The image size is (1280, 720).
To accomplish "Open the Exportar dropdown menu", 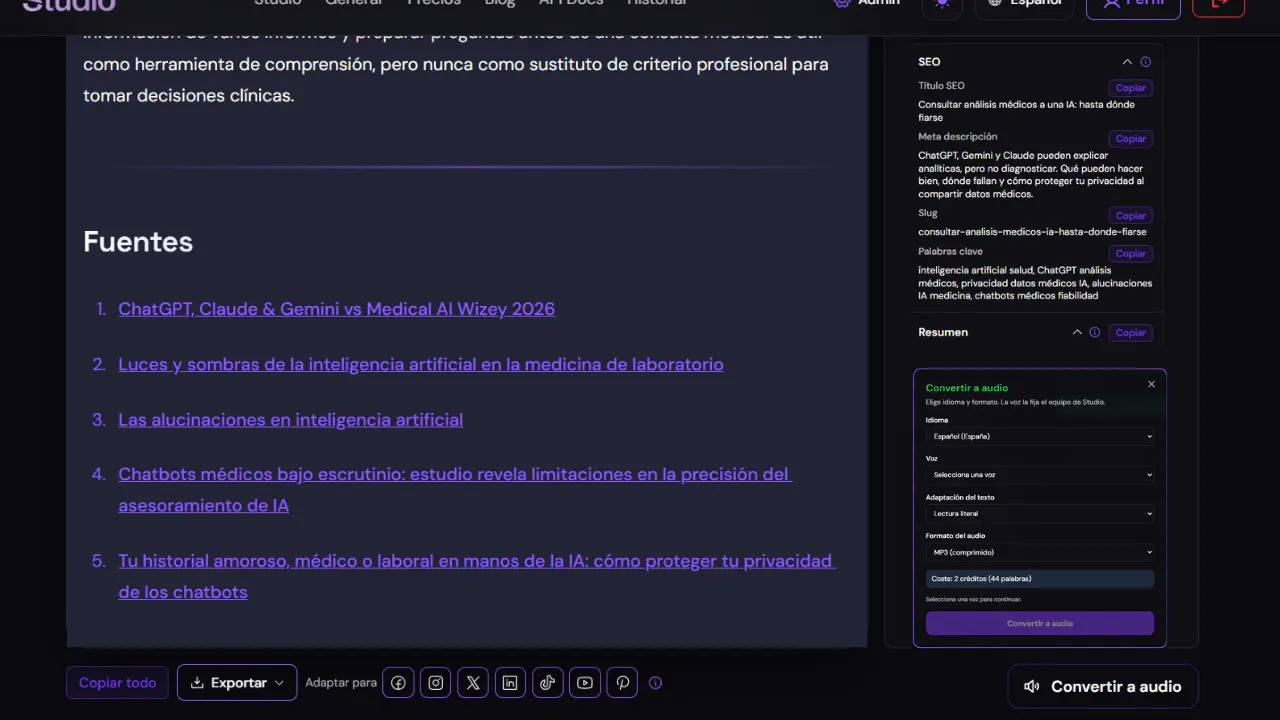I will 237,683.
